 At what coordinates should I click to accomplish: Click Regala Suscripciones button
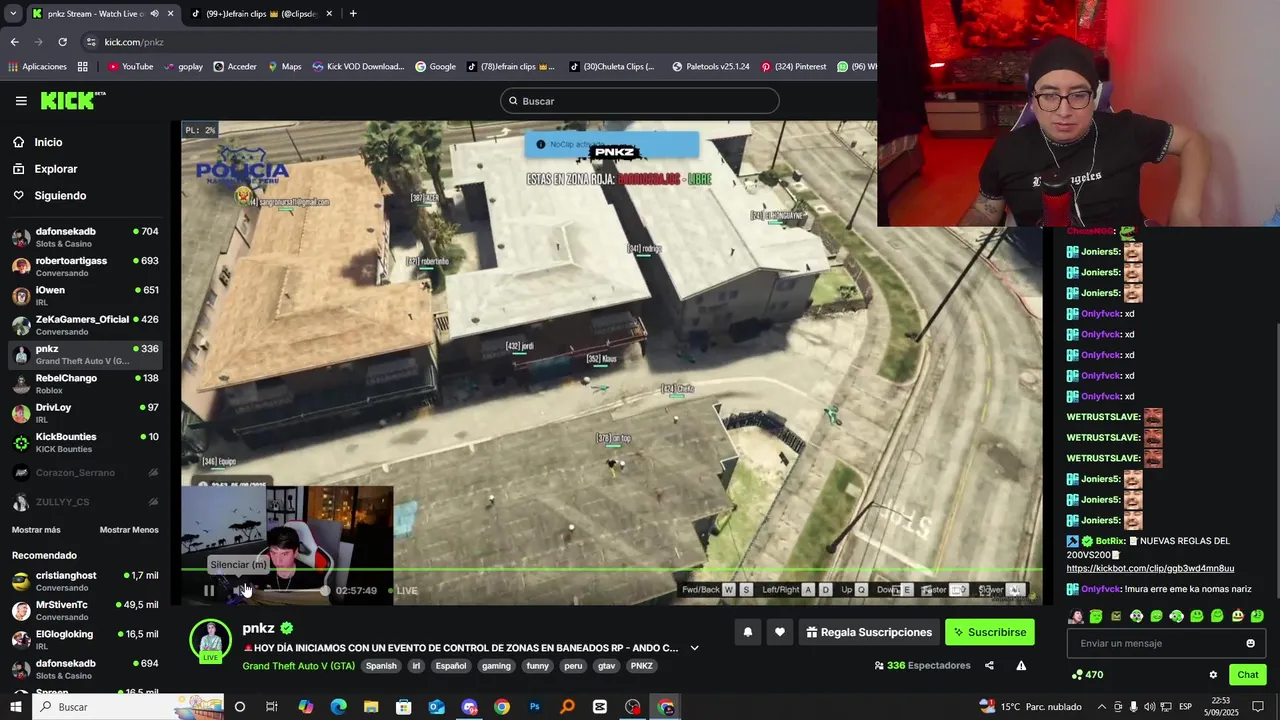point(869,632)
